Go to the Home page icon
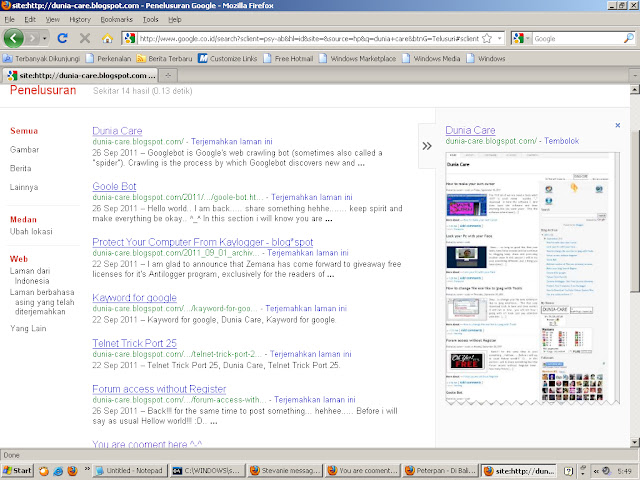The height and width of the screenshot is (480, 640). pos(107,39)
